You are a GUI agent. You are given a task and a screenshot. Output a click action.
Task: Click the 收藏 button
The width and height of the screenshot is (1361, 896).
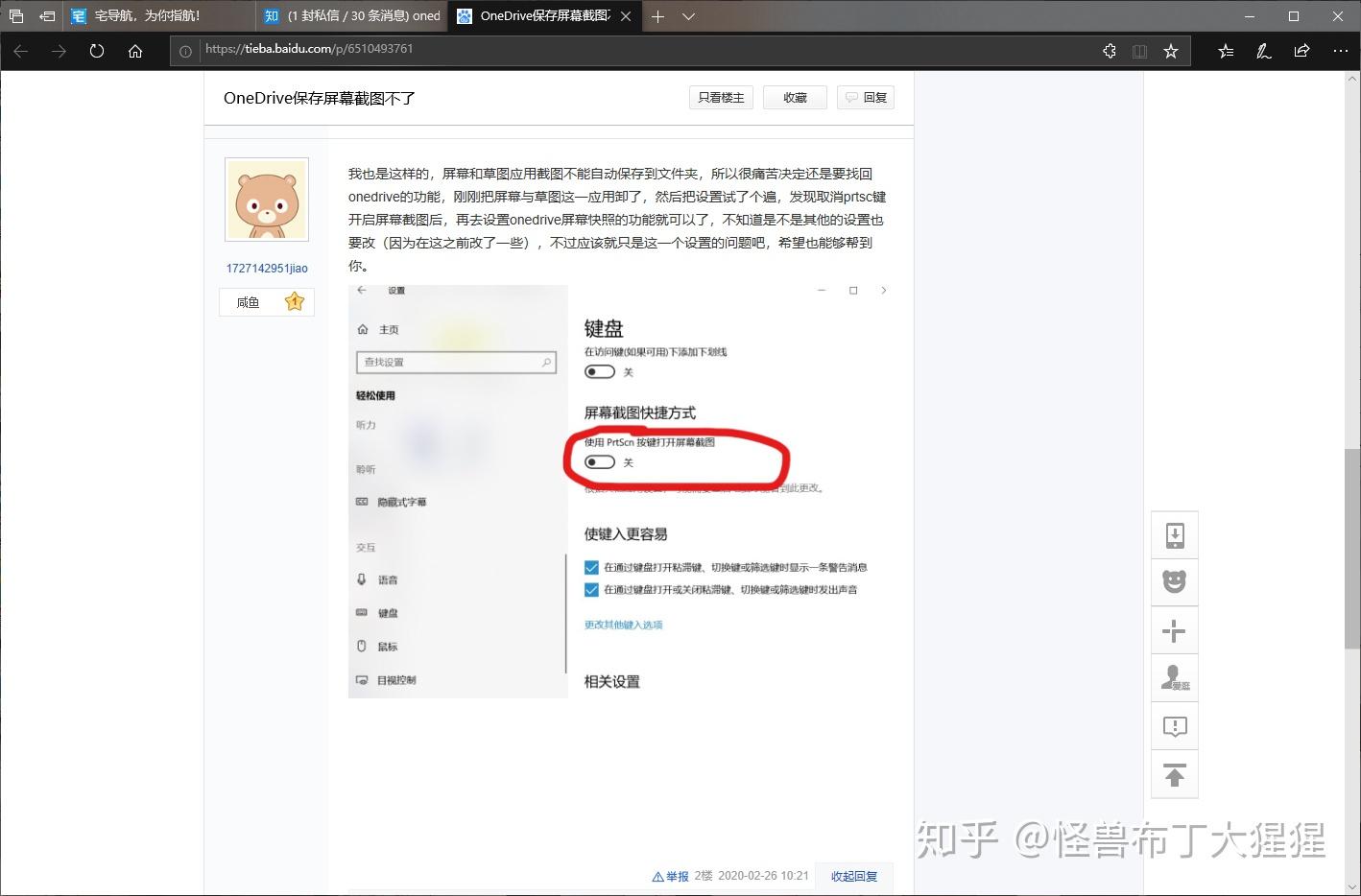[795, 98]
